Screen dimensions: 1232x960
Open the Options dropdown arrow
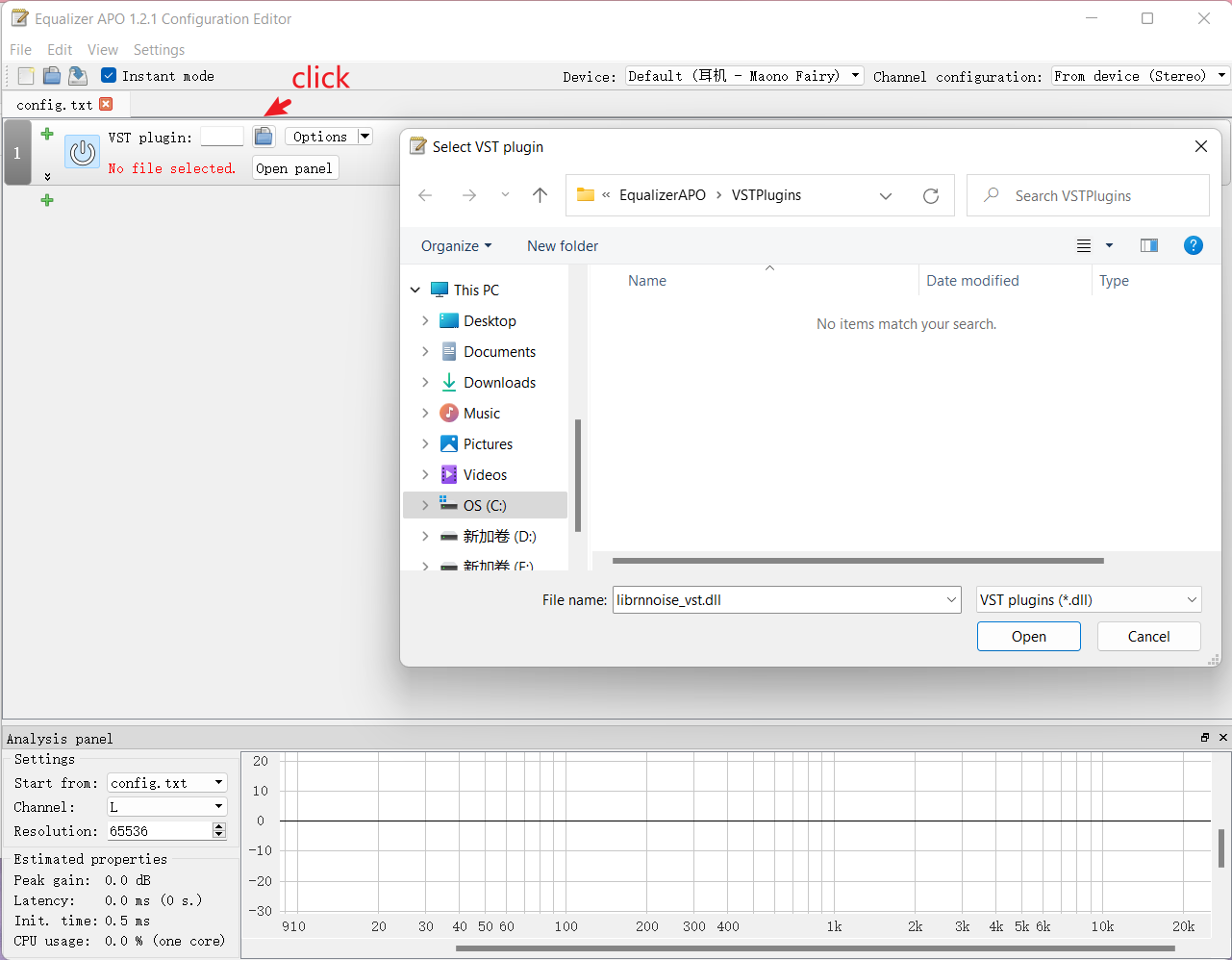click(365, 137)
